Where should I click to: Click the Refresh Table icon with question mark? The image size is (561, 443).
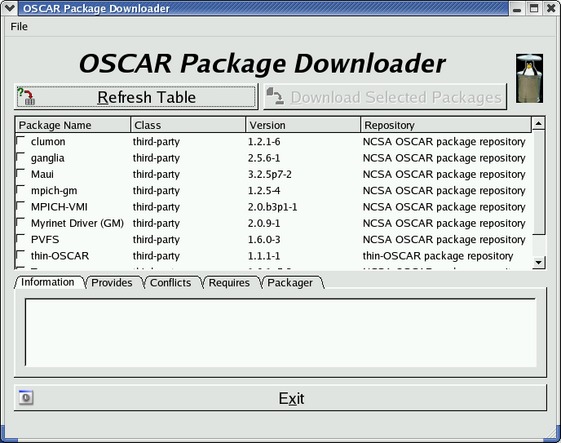26,96
